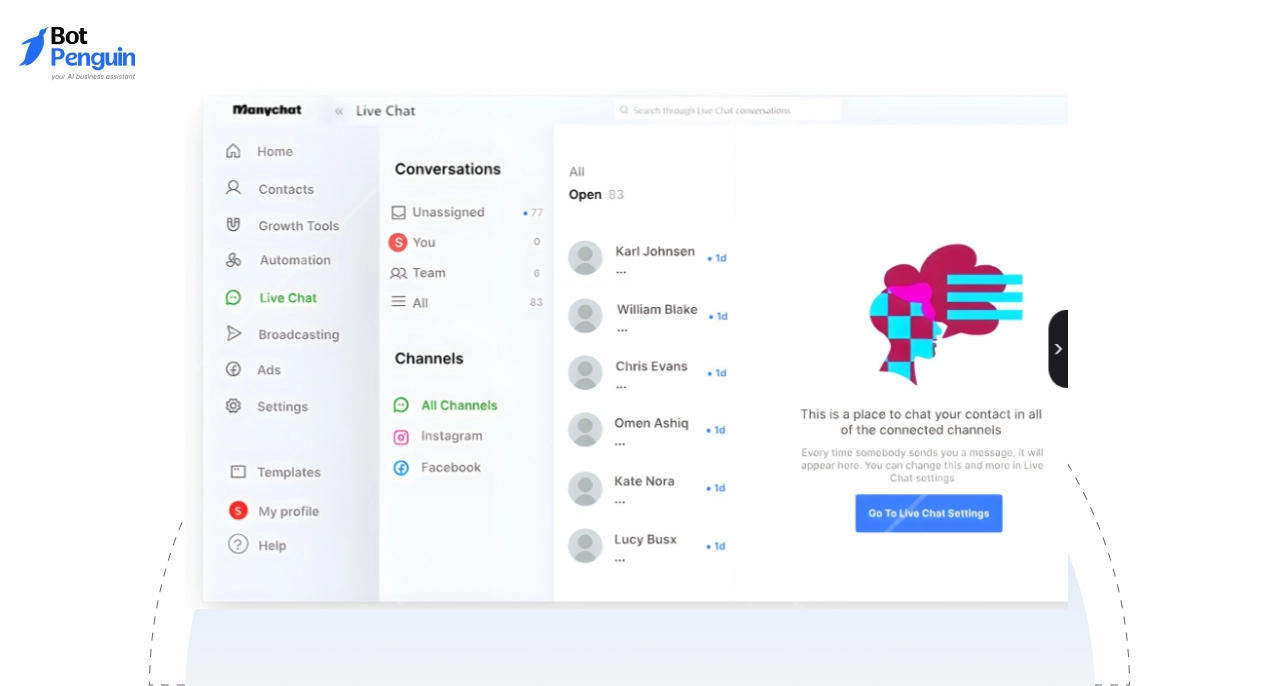This screenshot has width=1288, height=686.
Task: Click Kate Nora's avatar thumbnail
Action: pos(585,488)
